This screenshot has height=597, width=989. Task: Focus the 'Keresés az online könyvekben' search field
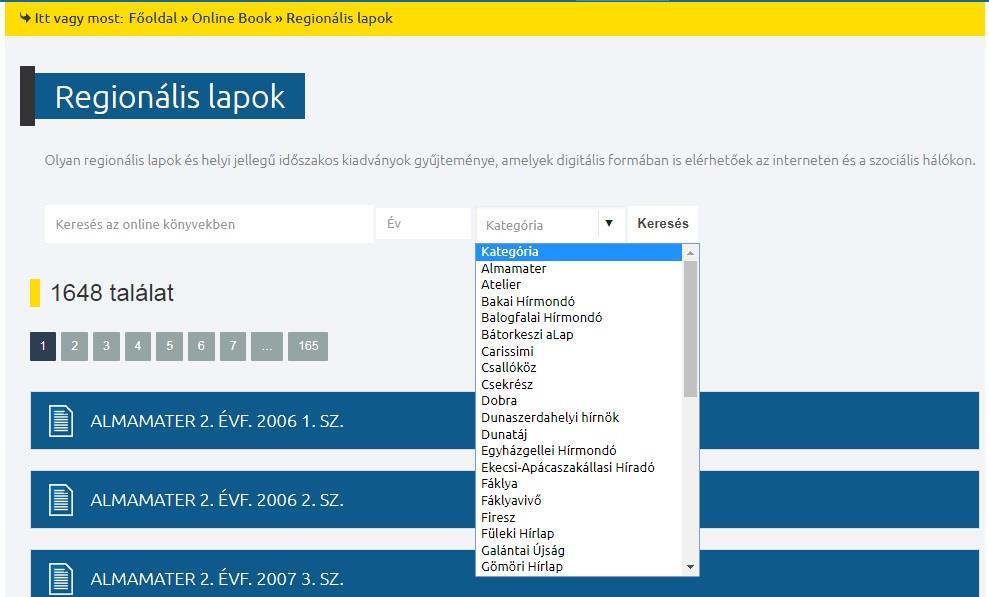click(x=209, y=224)
